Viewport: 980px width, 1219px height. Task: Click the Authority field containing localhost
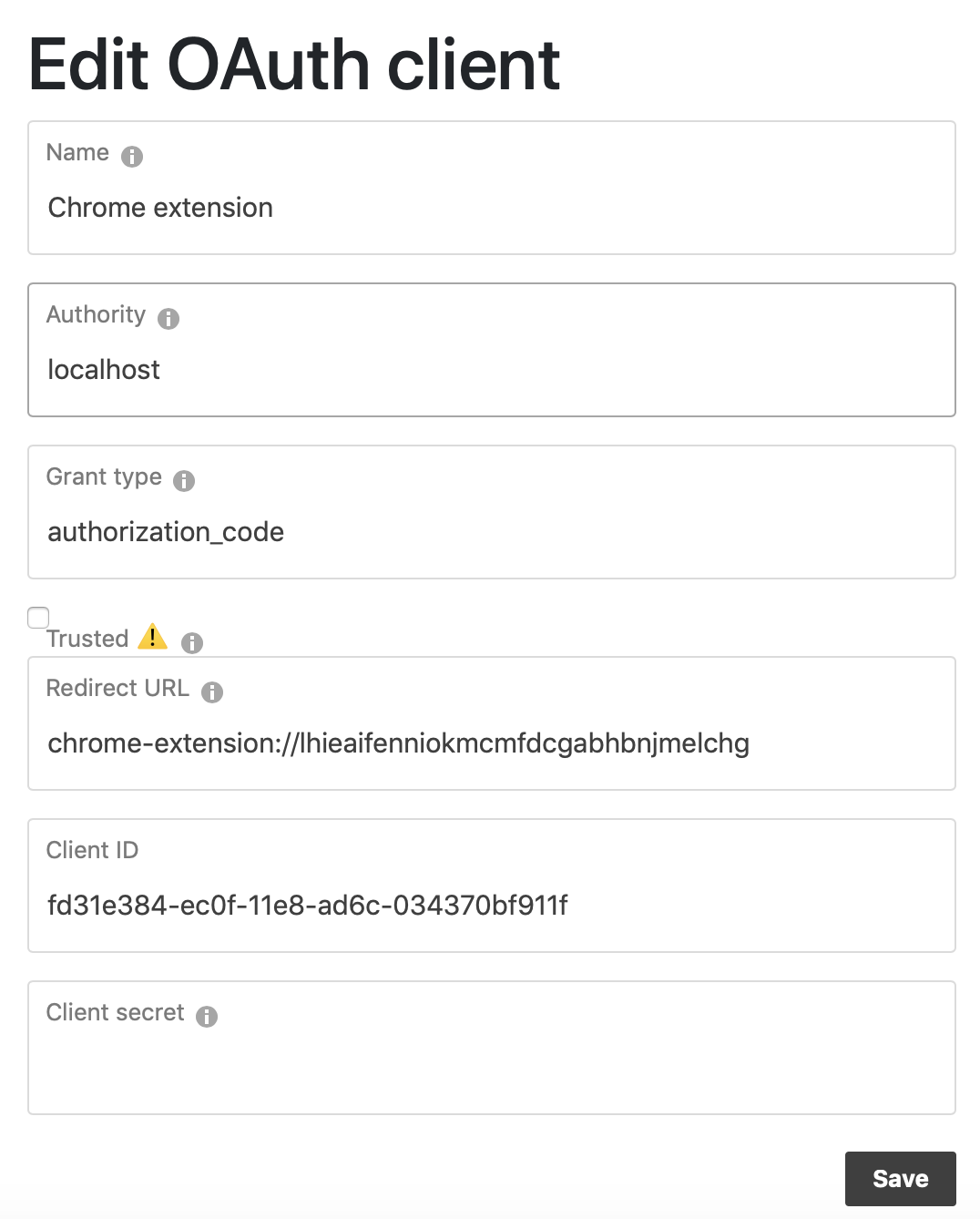pyautogui.click(x=492, y=370)
